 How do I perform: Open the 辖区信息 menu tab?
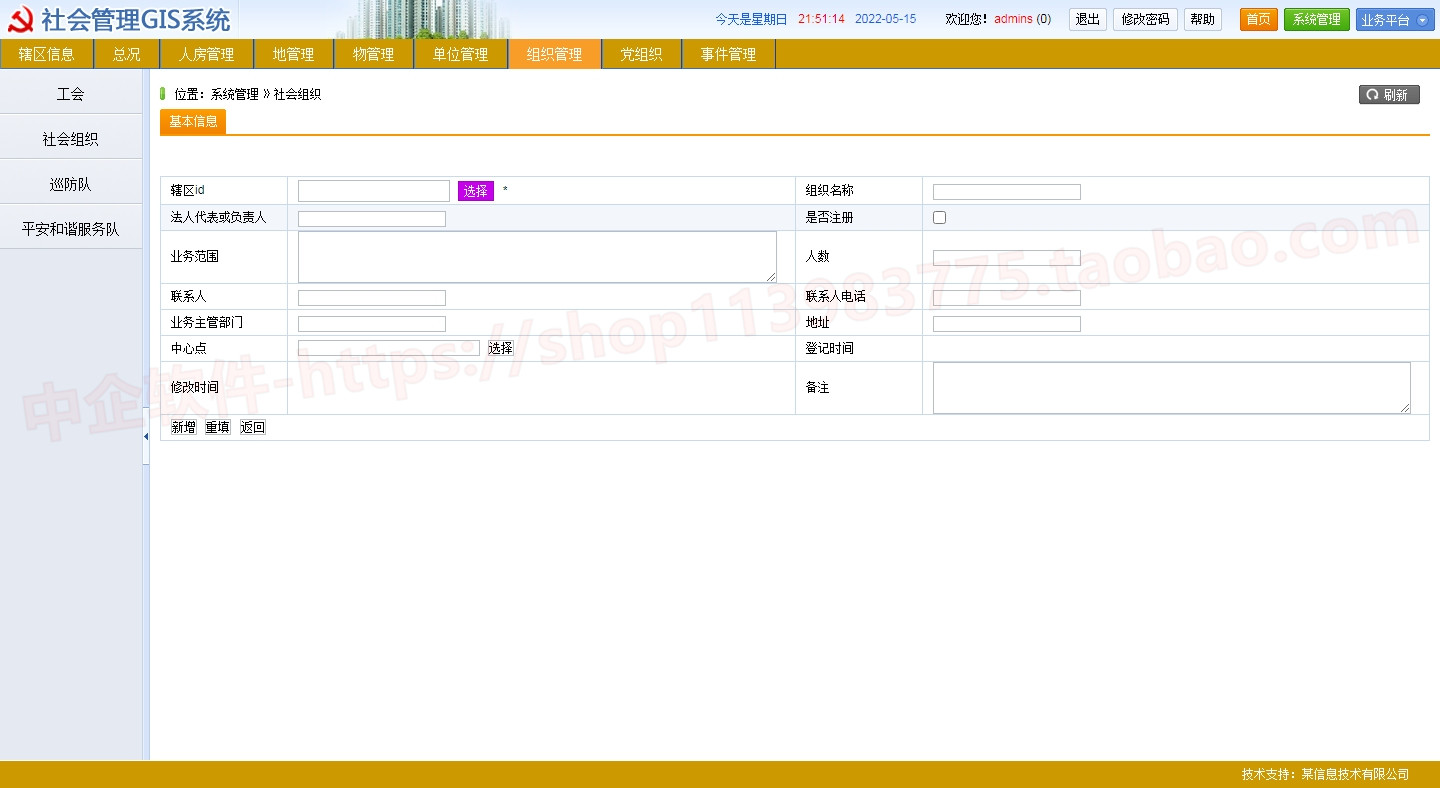(x=46, y=54)
